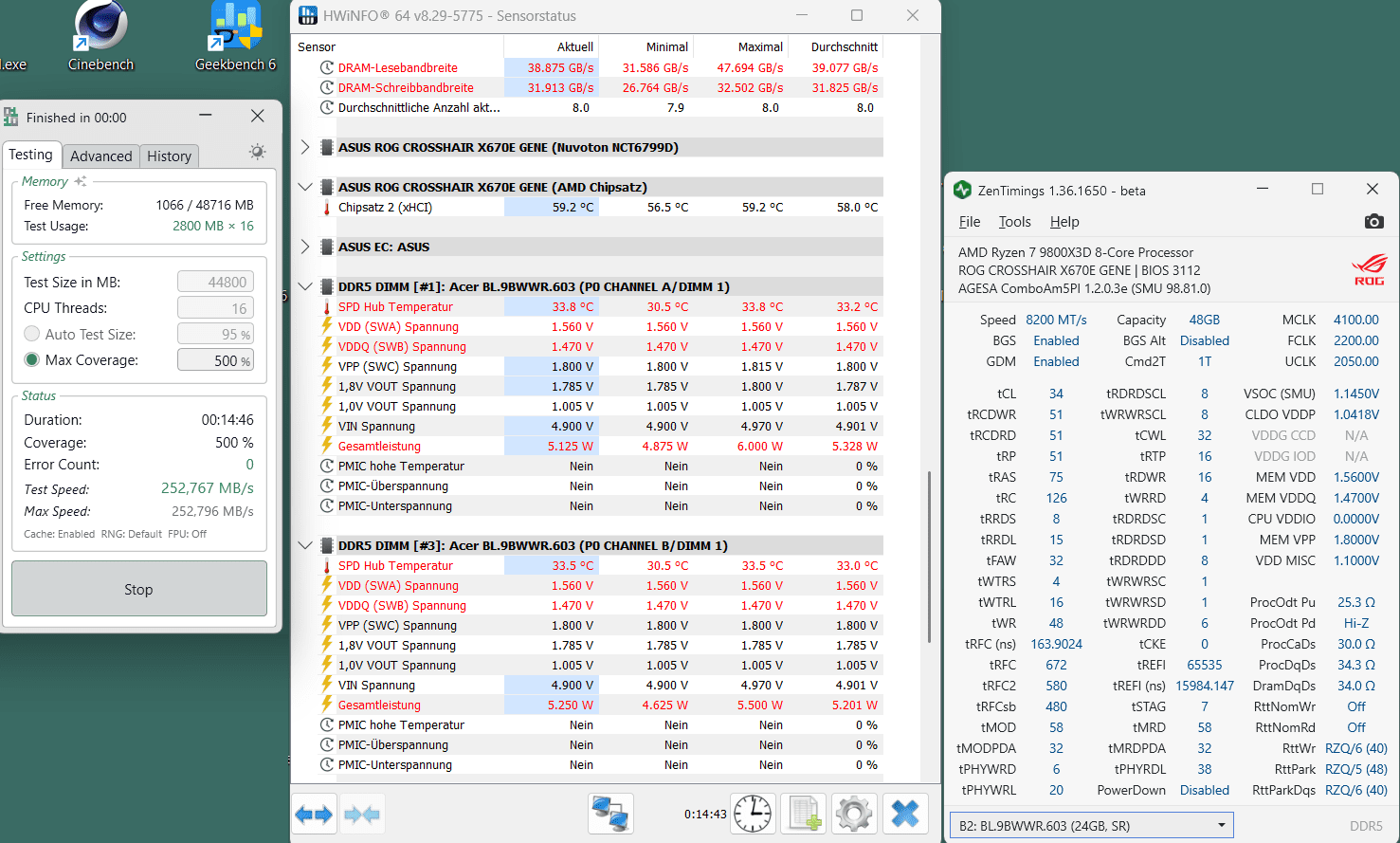Click the Sensor column header in HWiNFO
The image size is (1400, 843).
[x=399, y=46]
